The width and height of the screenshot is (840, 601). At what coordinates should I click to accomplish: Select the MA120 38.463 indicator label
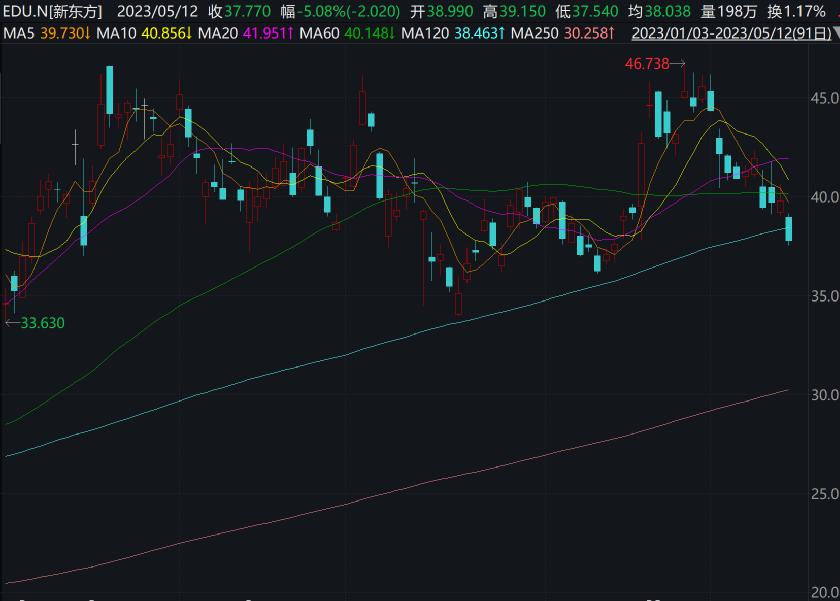[x=453, y=33]
